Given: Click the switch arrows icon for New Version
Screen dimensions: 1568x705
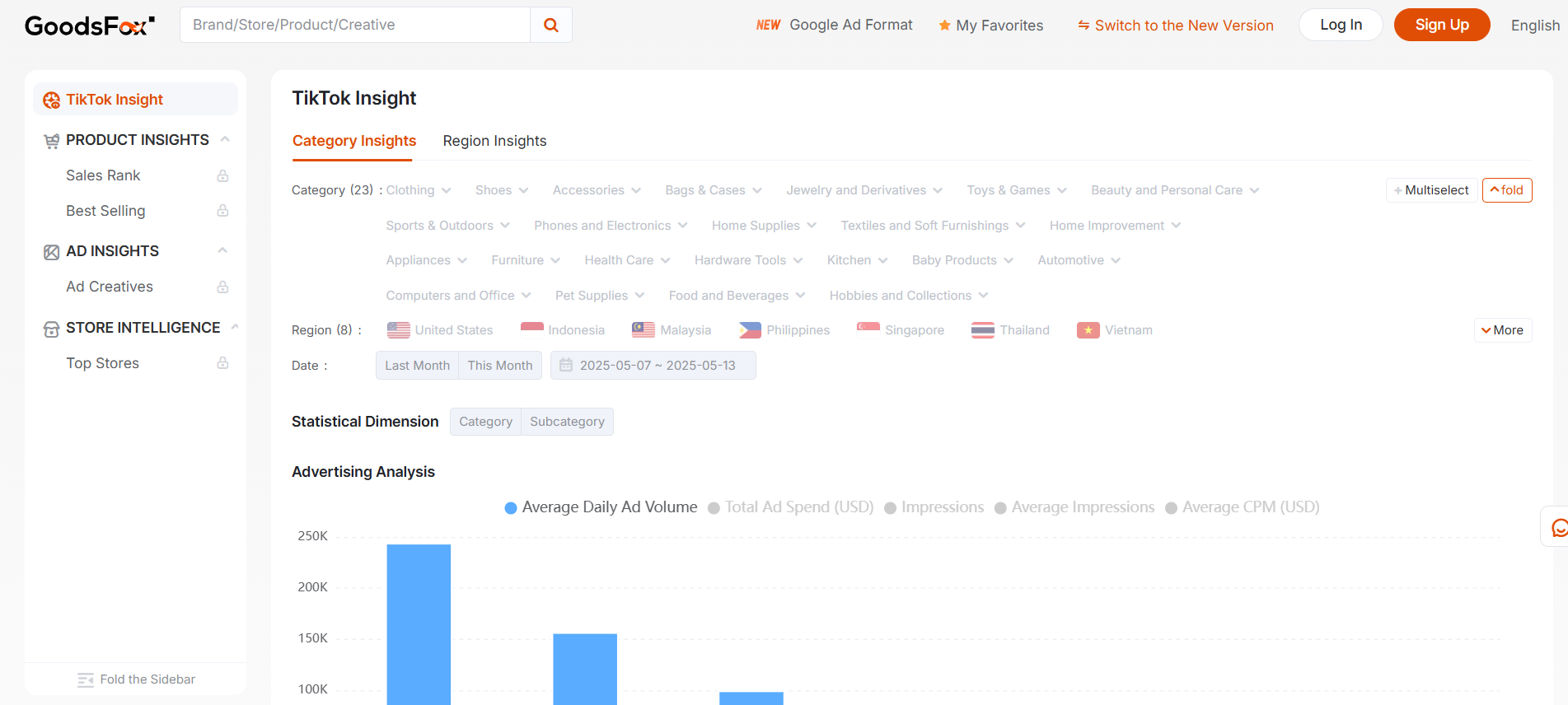Looking at the screenshot, I should [1084, 26].
